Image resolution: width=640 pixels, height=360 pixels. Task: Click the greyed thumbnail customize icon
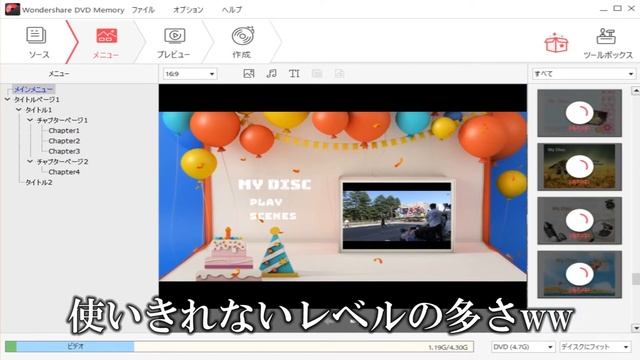click(x=317, y=73)
